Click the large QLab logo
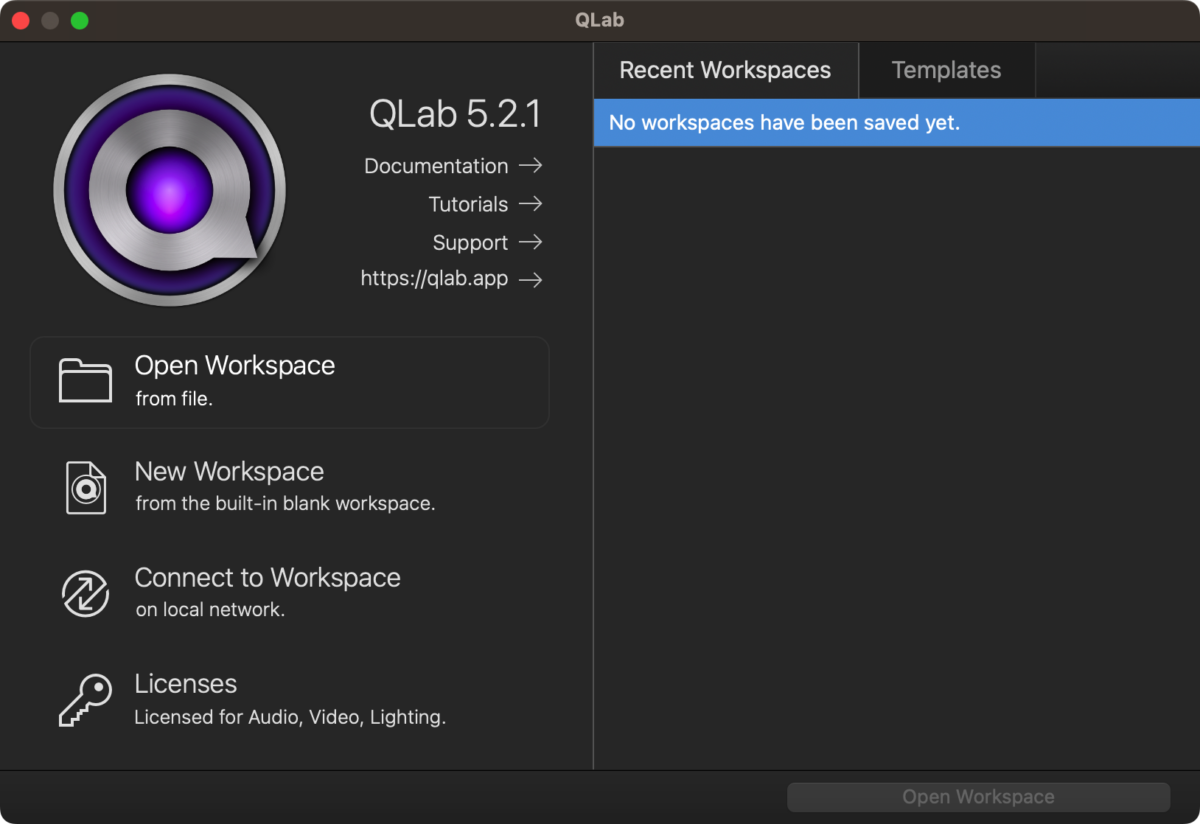This screenshot has width=1200, height=824. tap(169, 190)
